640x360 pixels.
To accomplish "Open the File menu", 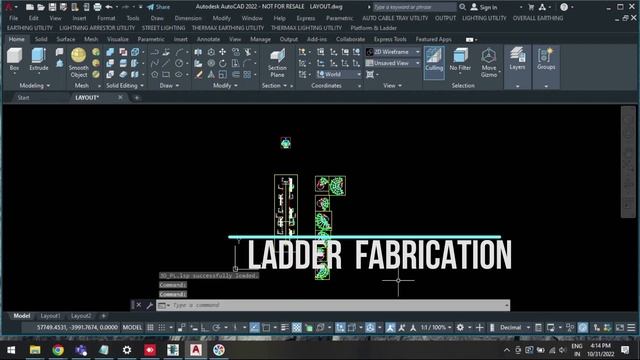I will pyautogui.click(x=13, y=18).
